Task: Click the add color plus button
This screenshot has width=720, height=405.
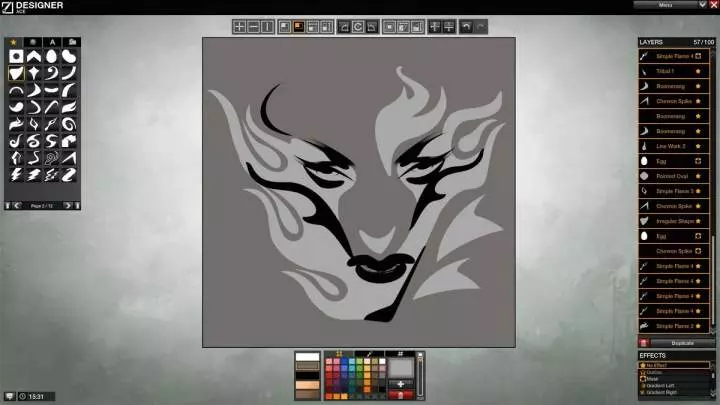Action: (x=400, y=383)
